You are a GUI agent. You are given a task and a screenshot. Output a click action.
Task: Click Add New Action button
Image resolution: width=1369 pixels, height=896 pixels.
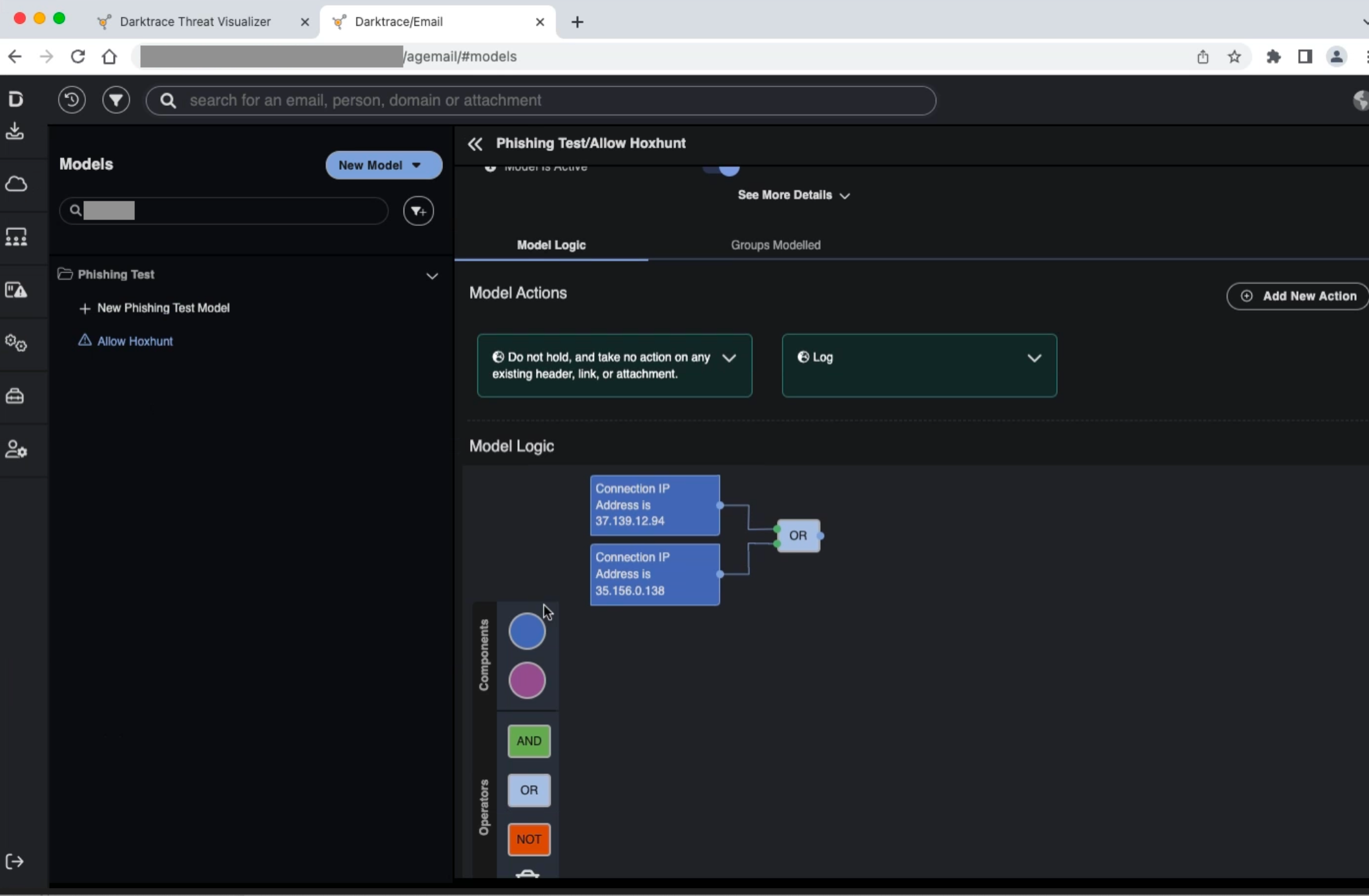point(1298,296)
